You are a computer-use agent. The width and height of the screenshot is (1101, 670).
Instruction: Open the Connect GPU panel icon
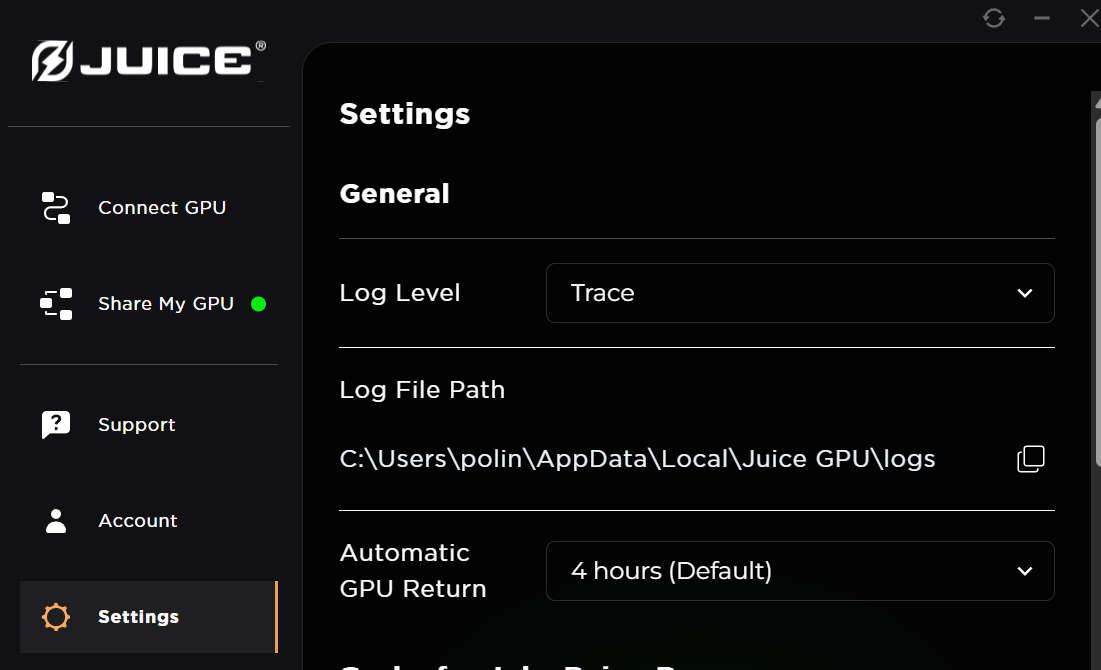coord(56,207)
